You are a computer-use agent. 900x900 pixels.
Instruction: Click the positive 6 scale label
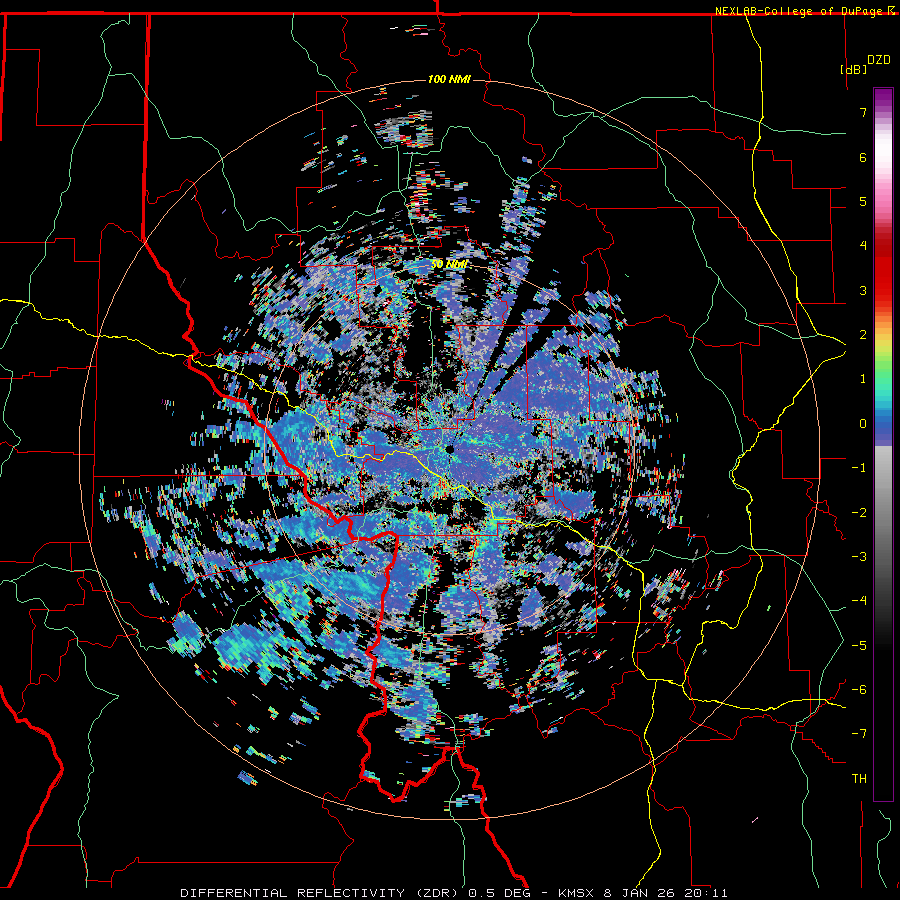863,157
